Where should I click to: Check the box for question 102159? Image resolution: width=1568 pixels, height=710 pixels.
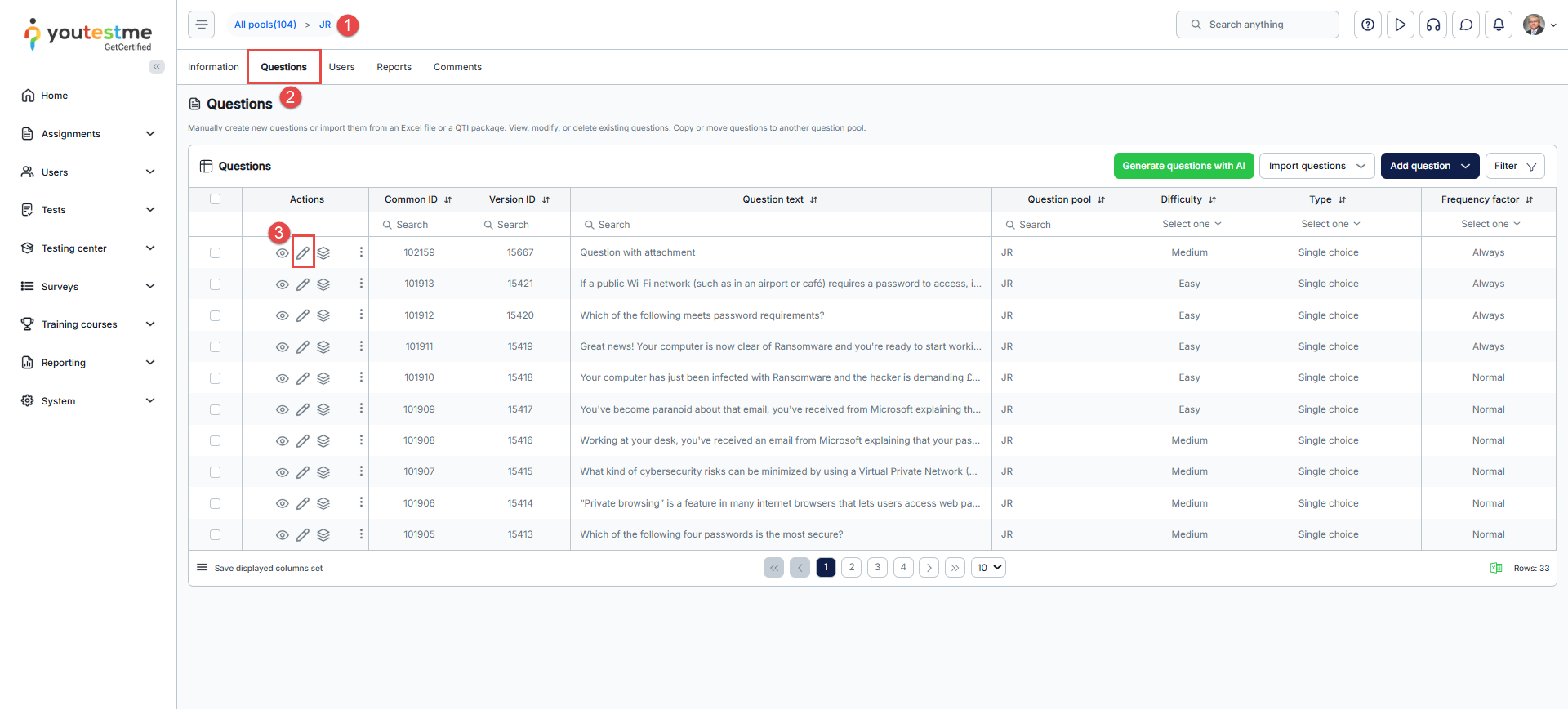click(x=216, y=253)
